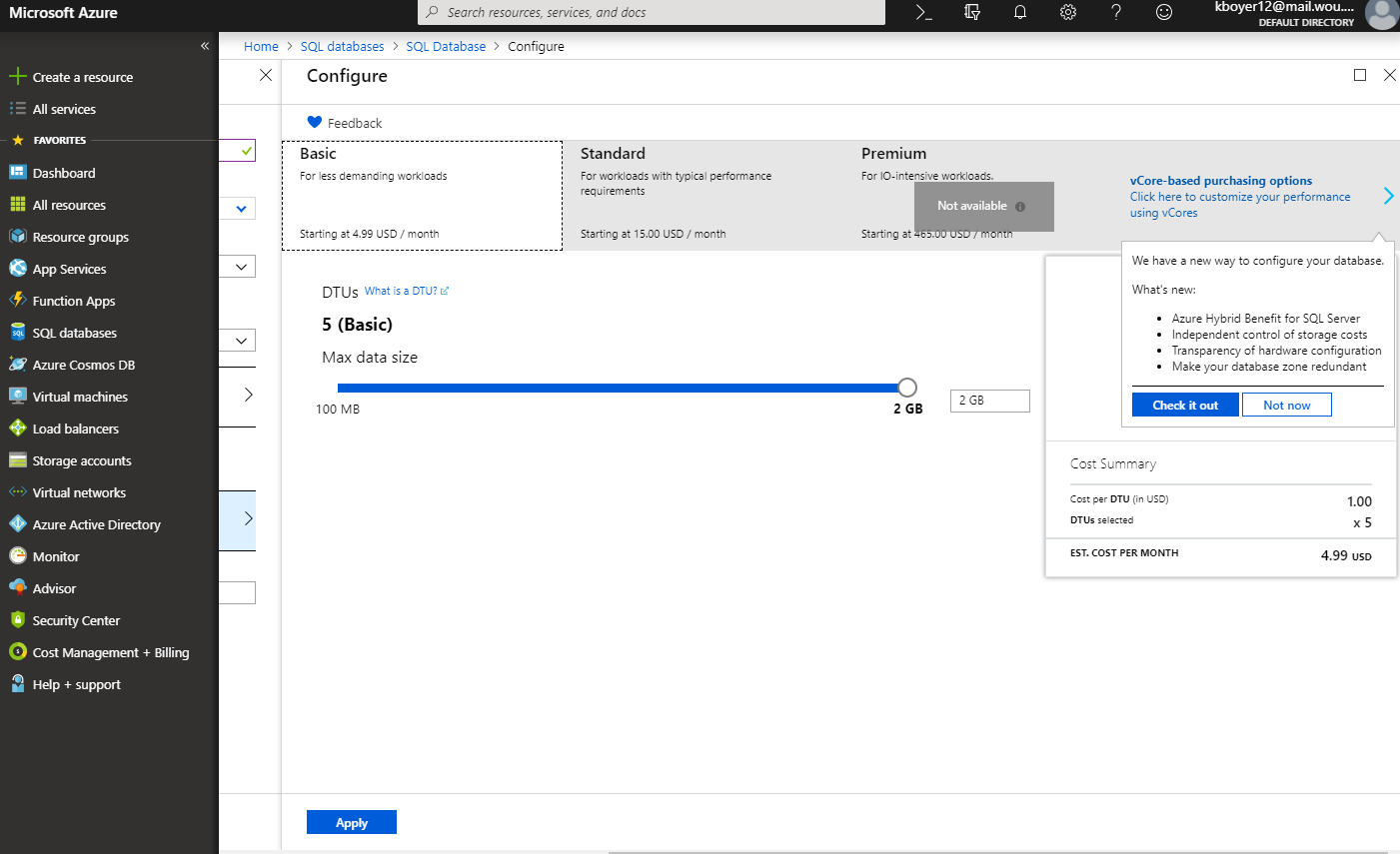Click the EST. COST PER MONTH value 4.99 USD
Image resolution: width=1400 pixels, height=854 pixels.
(1346, 555)
